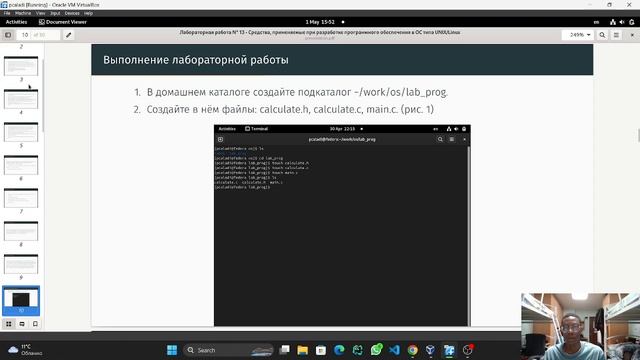Select highlighted page 10 thumbnail
The height and width of the screenshot is (360, 640).
21,300
